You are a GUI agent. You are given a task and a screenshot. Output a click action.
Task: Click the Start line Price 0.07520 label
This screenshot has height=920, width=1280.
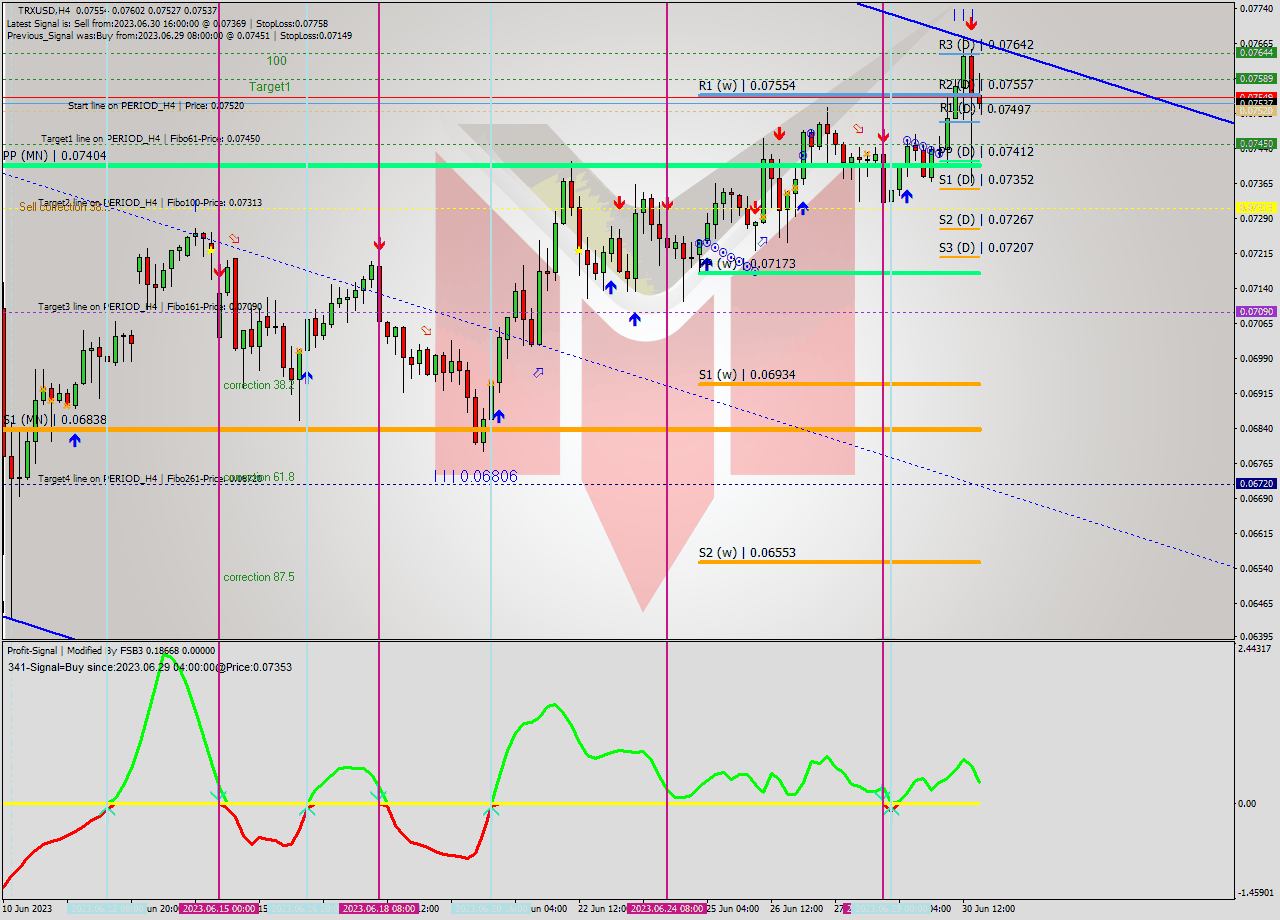pos(156,105)
